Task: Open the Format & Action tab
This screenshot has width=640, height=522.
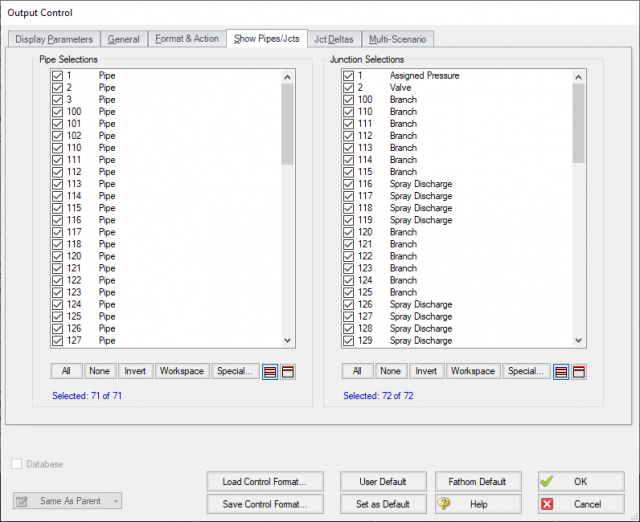Action: coord(187,39)
